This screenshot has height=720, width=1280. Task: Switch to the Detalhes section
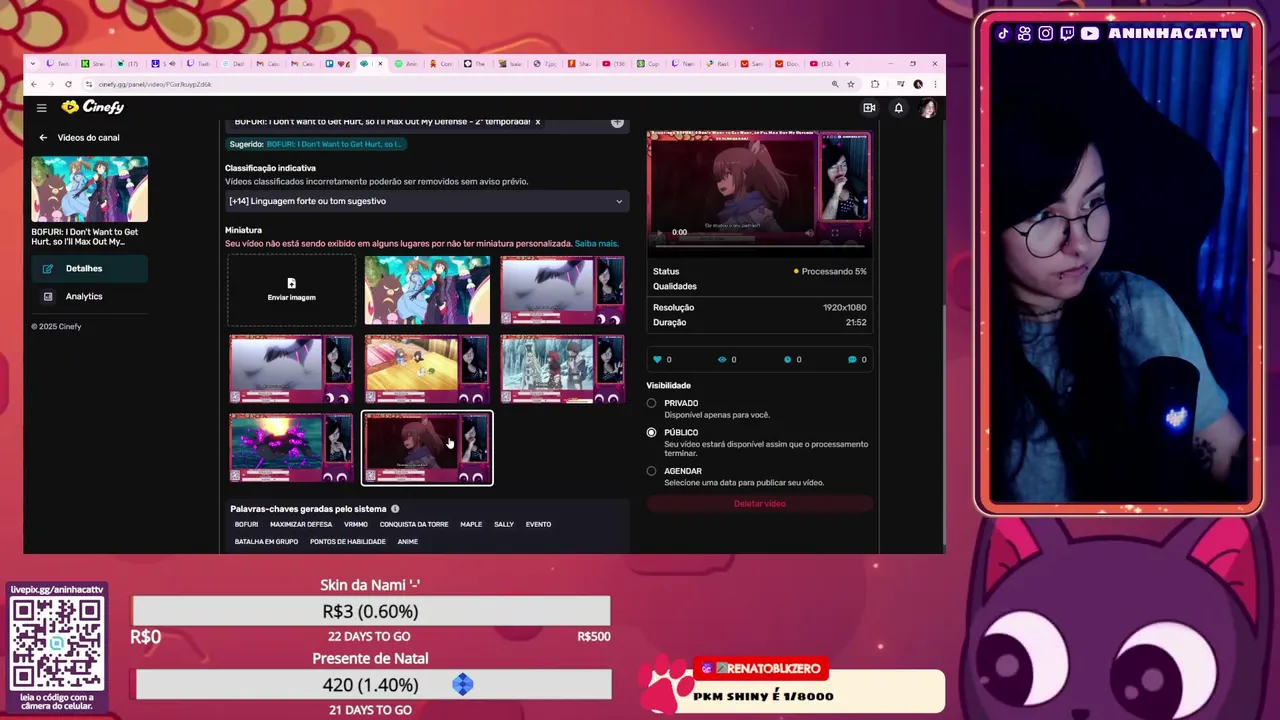89,268
